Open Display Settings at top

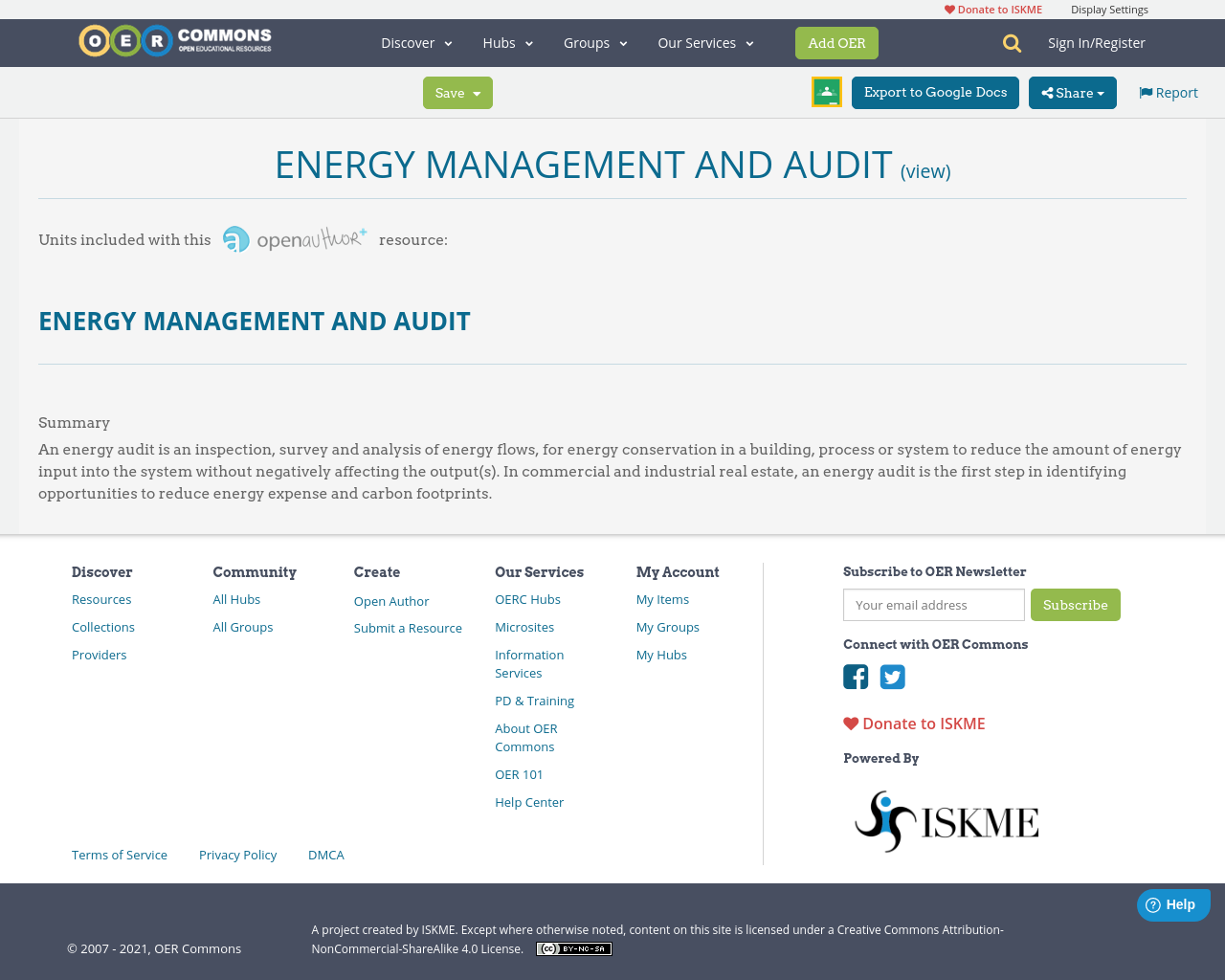pyautogui.click(x=1109, y=9)
